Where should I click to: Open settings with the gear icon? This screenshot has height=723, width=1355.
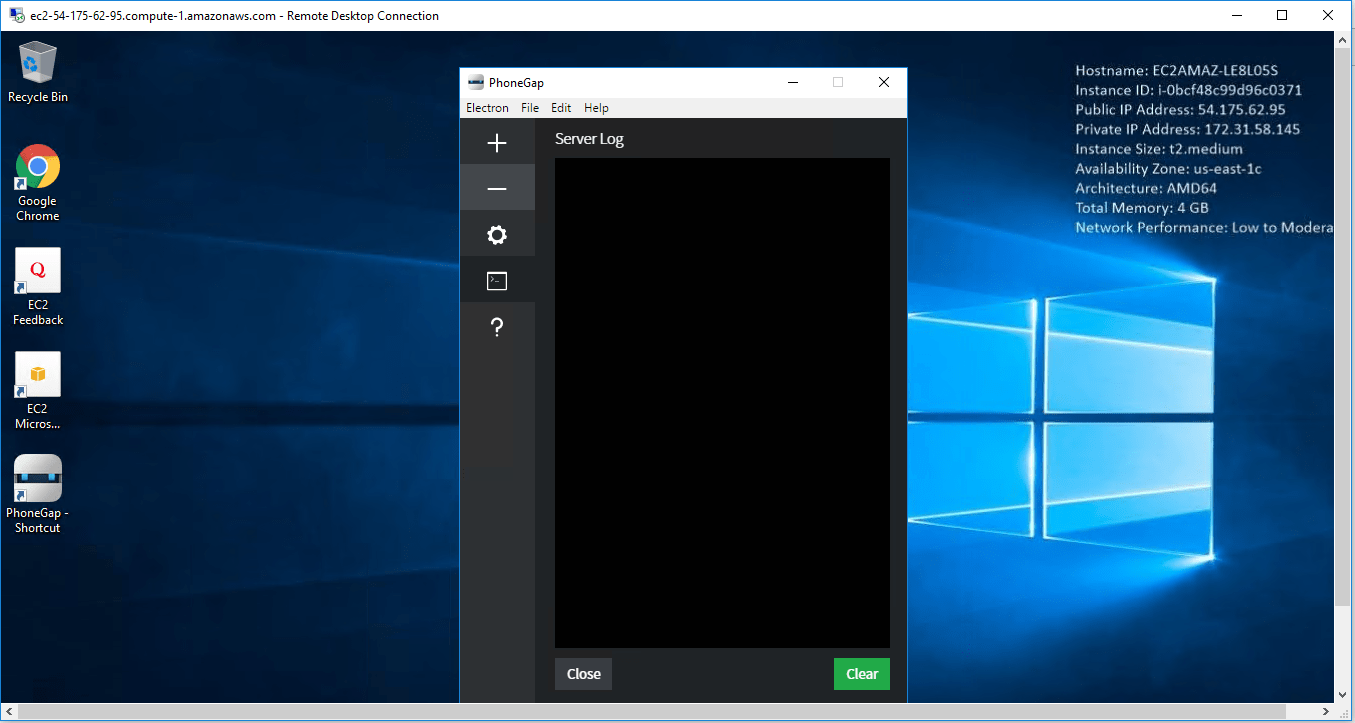point(497,235)
